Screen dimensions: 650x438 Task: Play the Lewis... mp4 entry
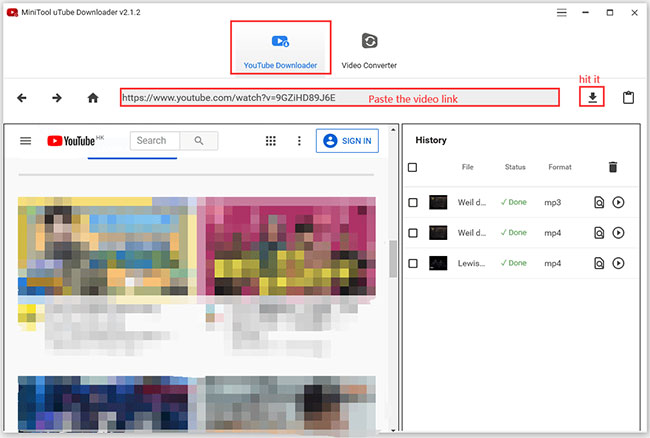click(x=618, y=263)
